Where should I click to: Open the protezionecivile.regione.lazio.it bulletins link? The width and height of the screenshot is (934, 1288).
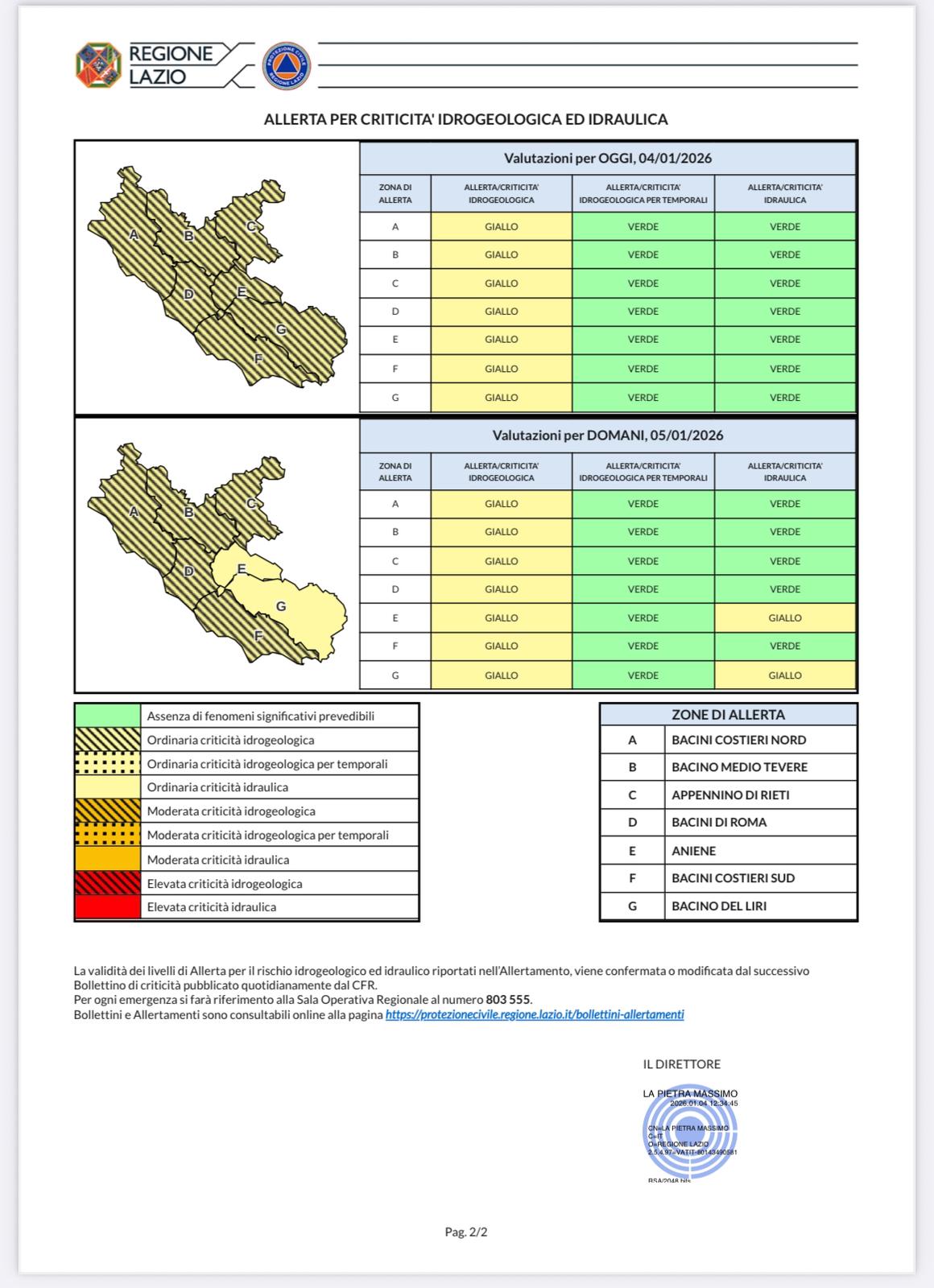click(x=535, y=1014)
